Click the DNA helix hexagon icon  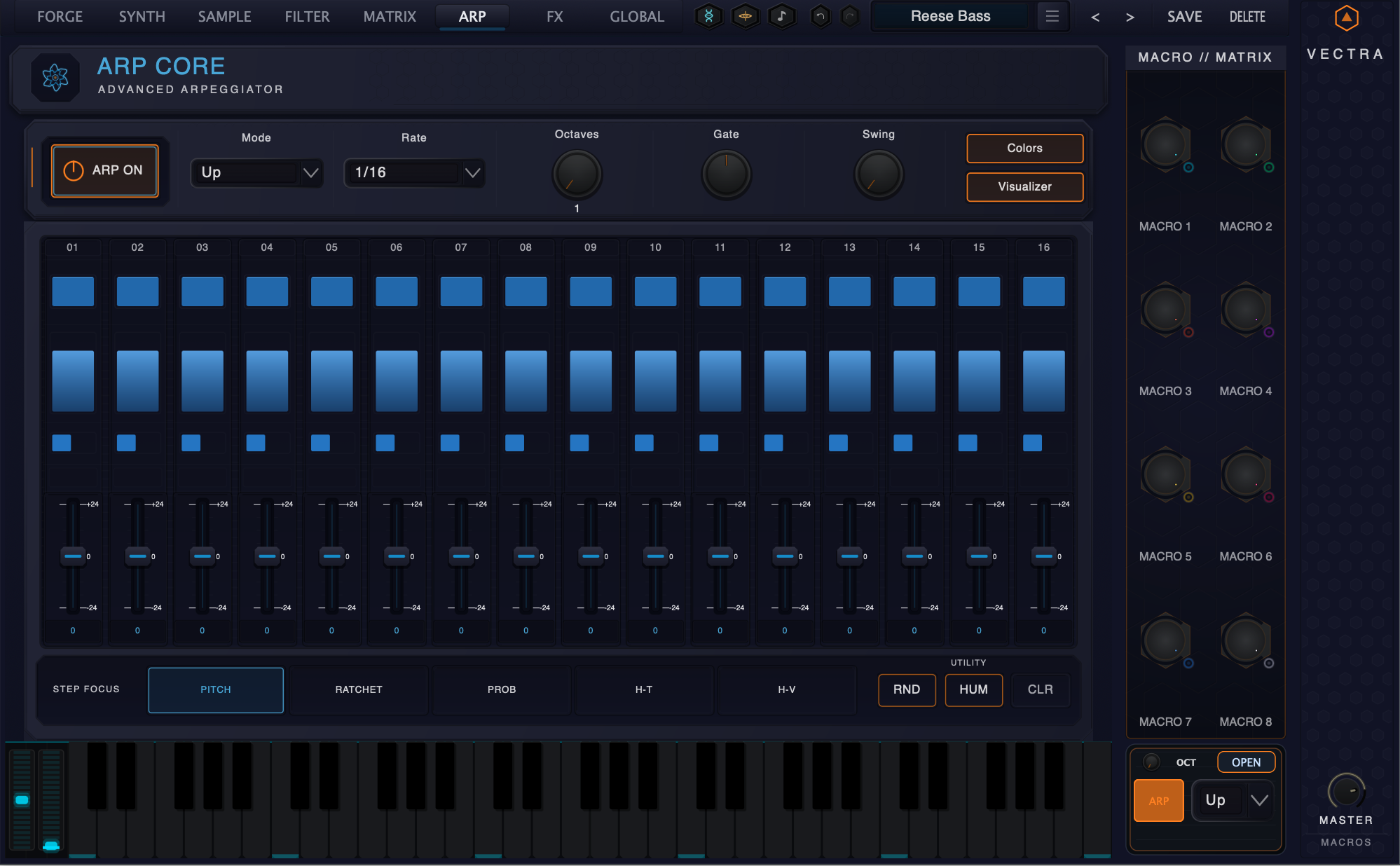coord(708,16)
